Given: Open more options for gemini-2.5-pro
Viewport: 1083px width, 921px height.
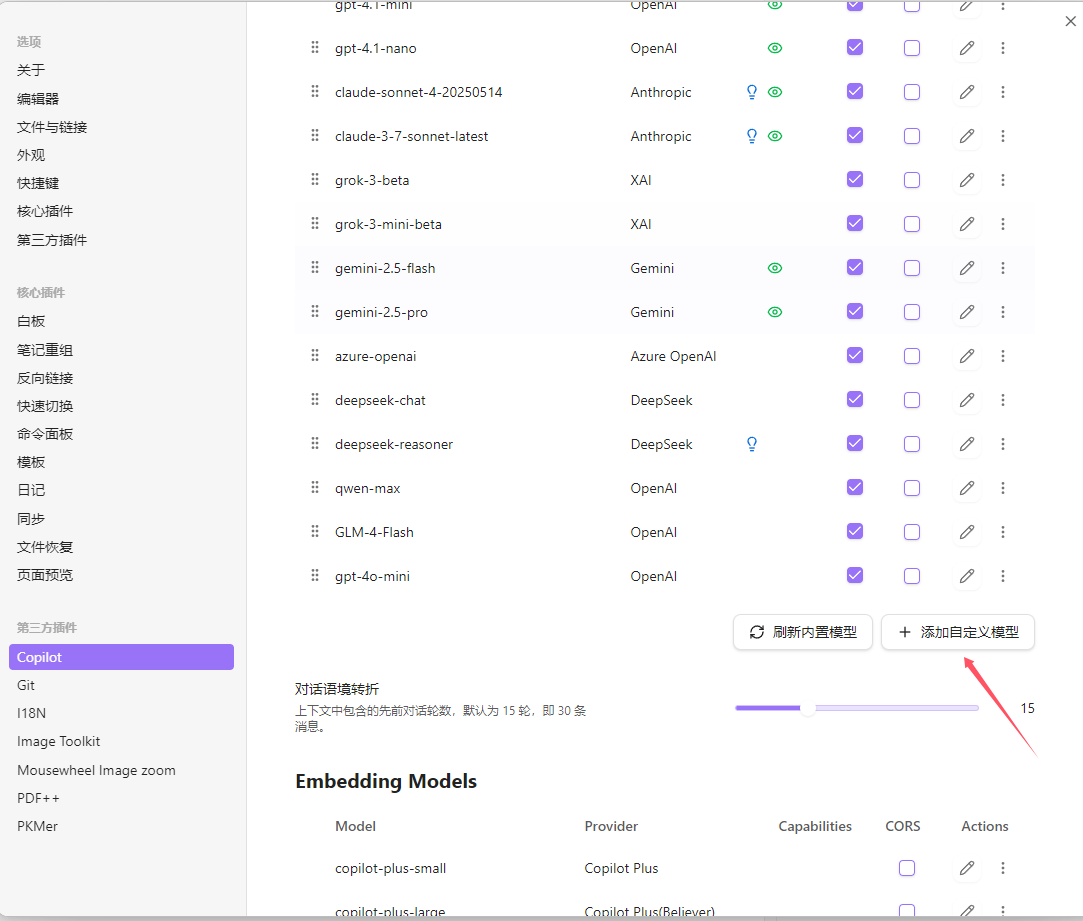Looking at the screenshot, I should 1003,312.
